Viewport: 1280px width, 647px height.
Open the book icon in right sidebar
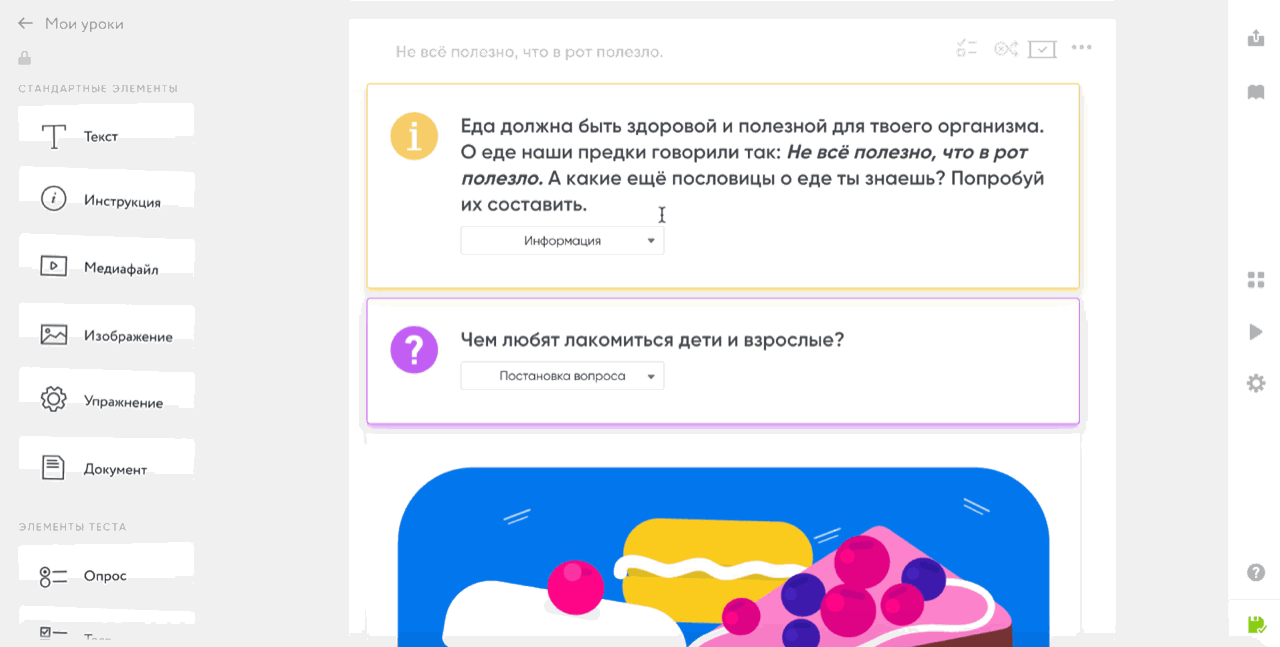1256,92
